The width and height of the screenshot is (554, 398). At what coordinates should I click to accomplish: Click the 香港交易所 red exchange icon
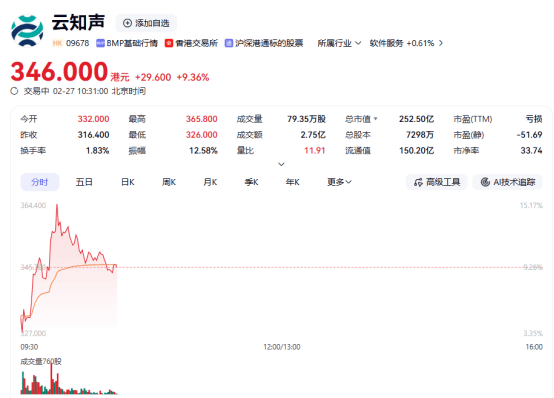169,43
